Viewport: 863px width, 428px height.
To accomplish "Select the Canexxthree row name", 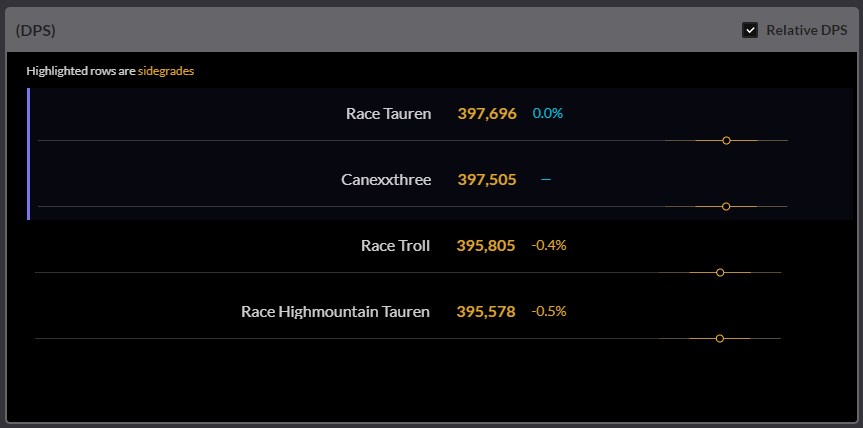I will pos(386,180).
